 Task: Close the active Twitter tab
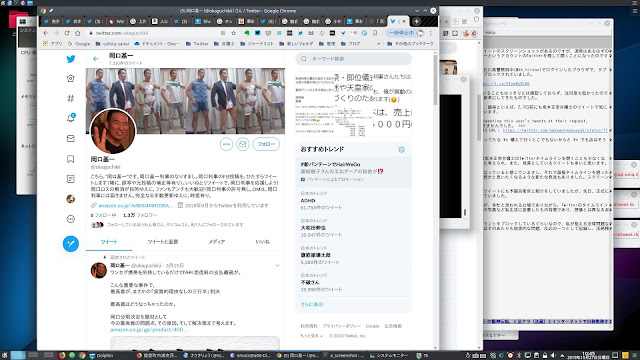(404, 21)
